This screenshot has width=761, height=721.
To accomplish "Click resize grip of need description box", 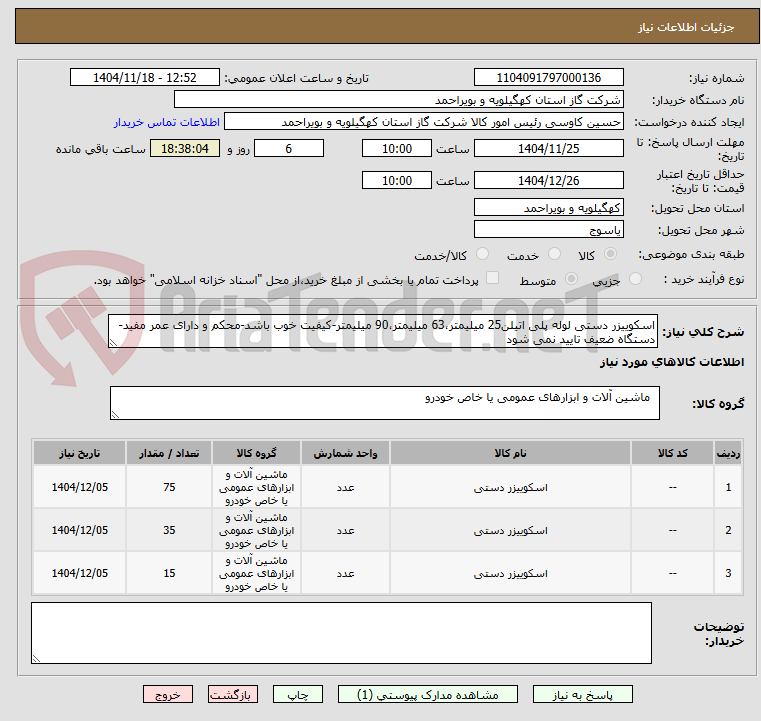I will 114,343.
